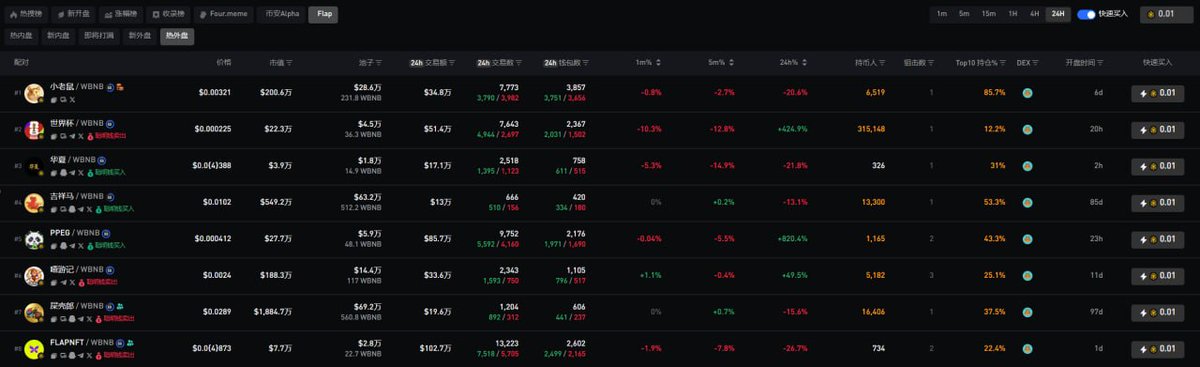This screenshot has width=1200, height=367.
Task: Choose the 1m time range
Action: tap(941, 14)
